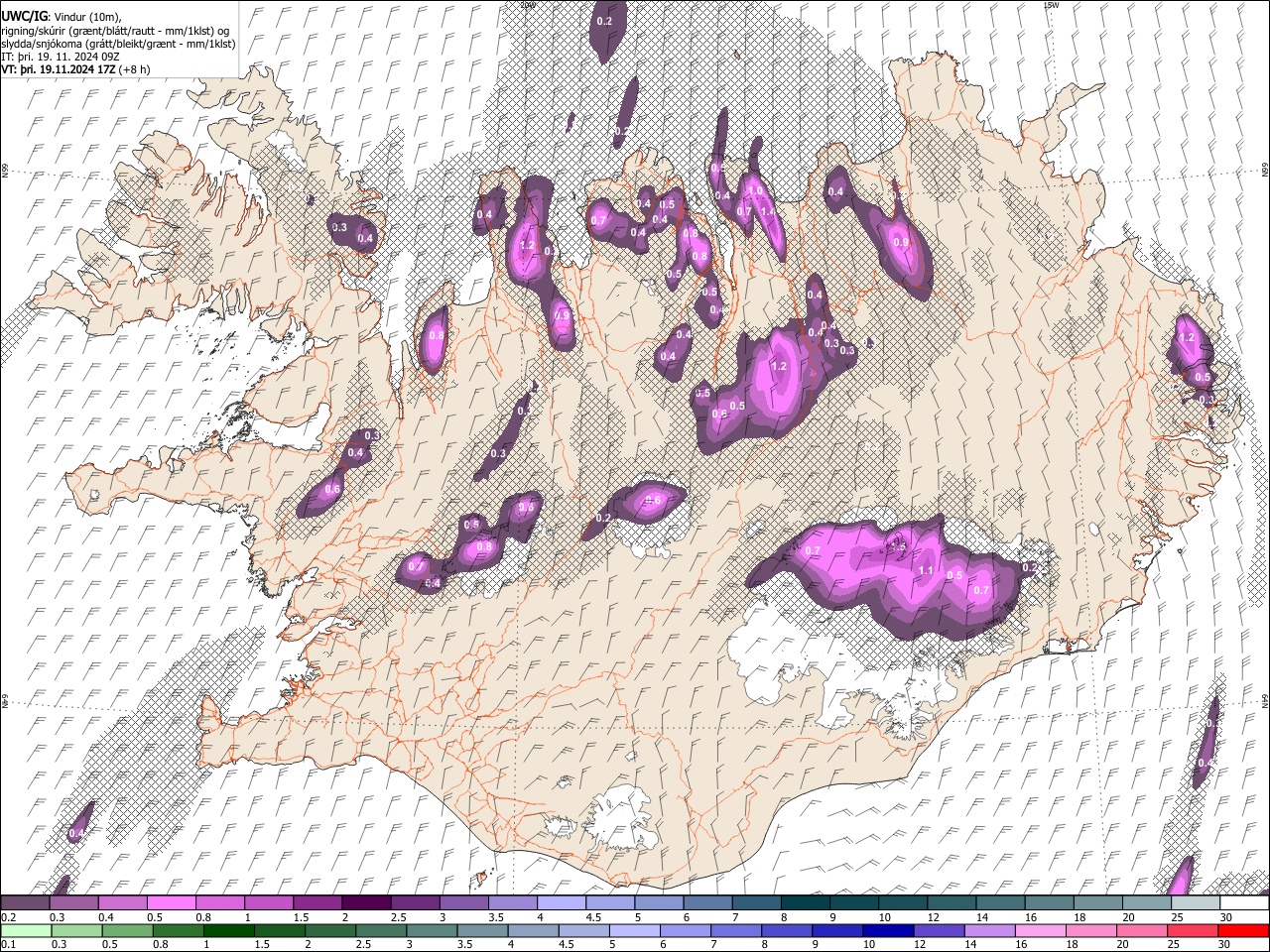The image size is (1270, 952).
Task: Select the lavender 3.5 snow-scale swatch
Action: tap(511, 902)
